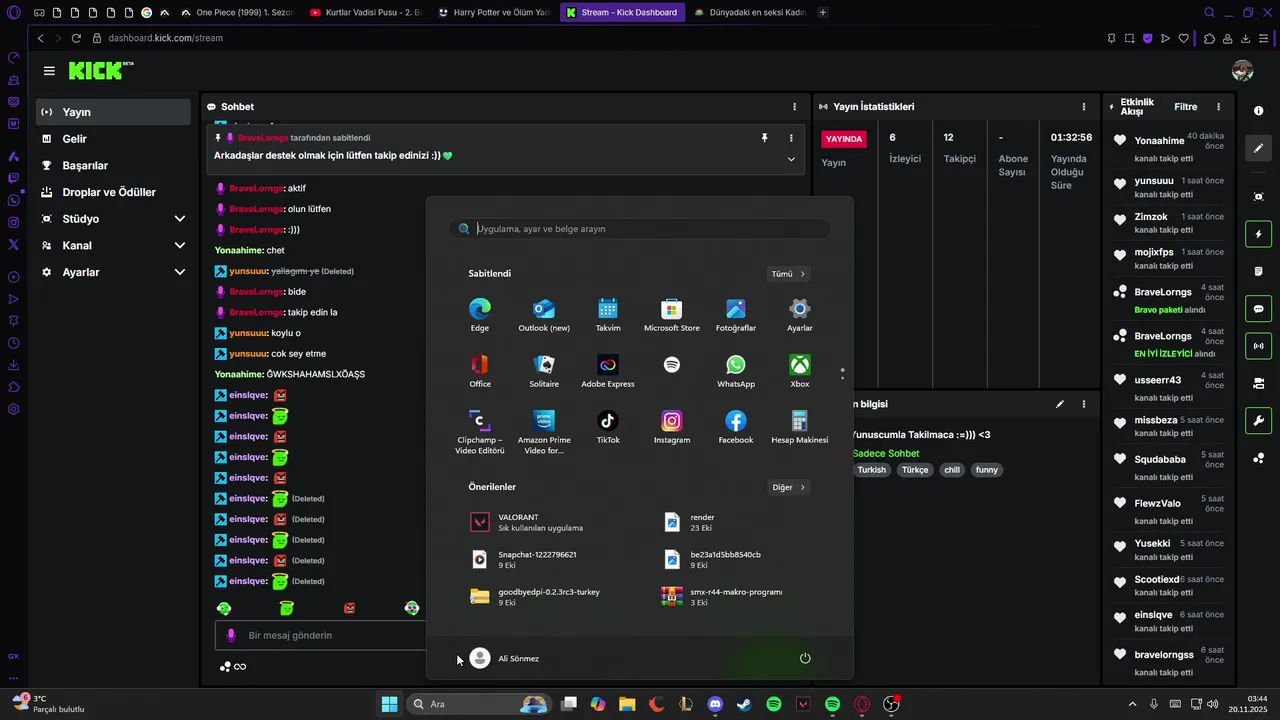This screenshot has width=1280, height=720.
Task: Launch Clipchamp Video Editörü
Action: click(480, 431)
